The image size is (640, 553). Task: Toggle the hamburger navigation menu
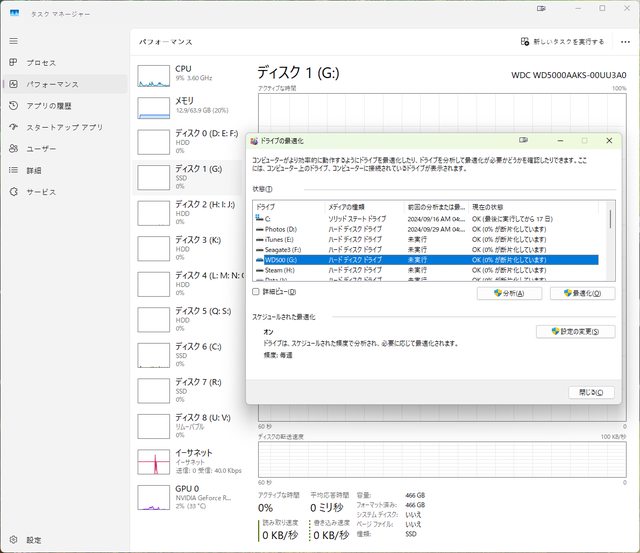(14, 41)
